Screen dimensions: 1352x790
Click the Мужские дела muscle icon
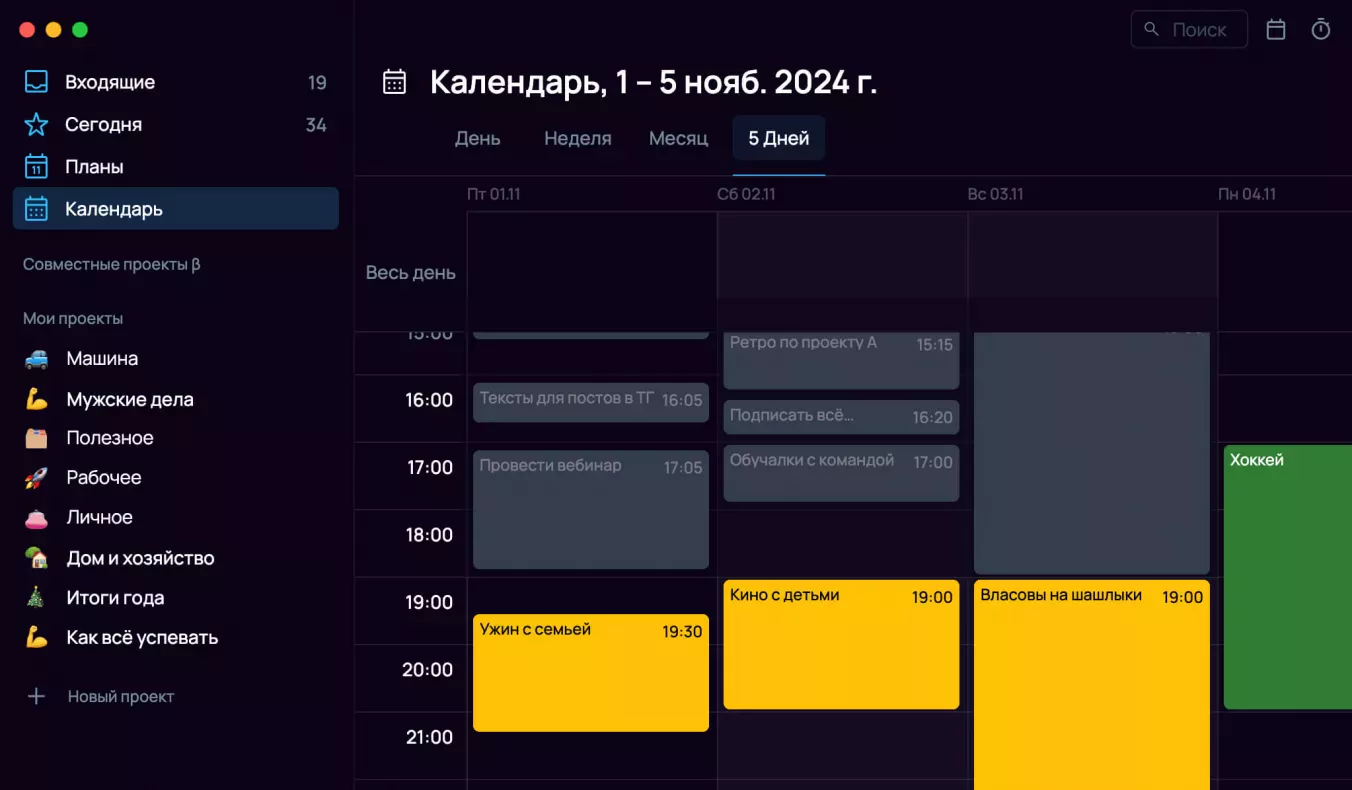tap(36, 399)
